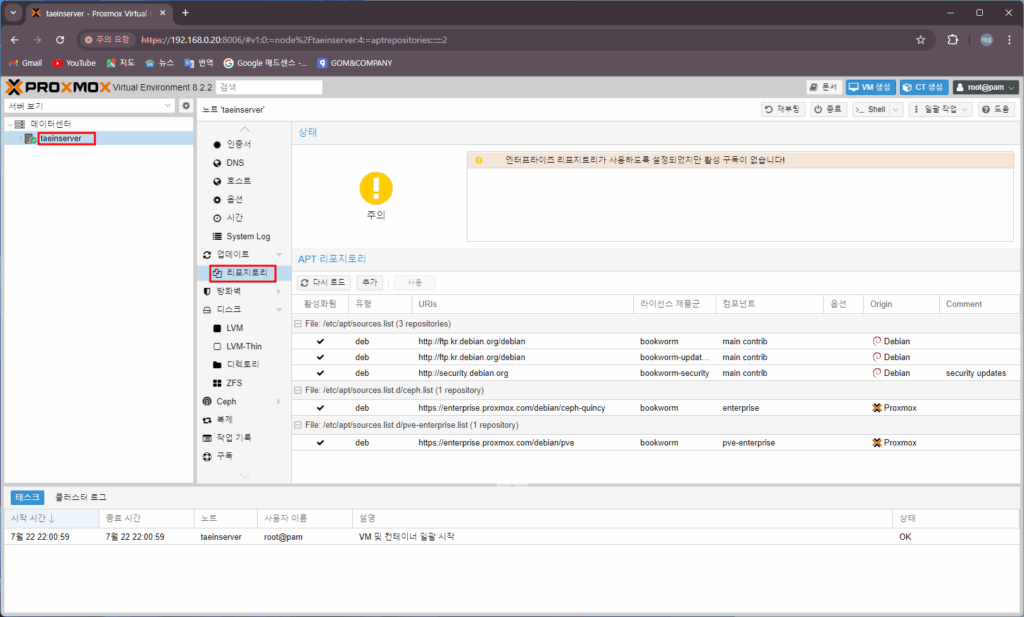Select the taeinserver node in the tree
The width and height of the screenshot is (1024, 617).
[61, 138]
